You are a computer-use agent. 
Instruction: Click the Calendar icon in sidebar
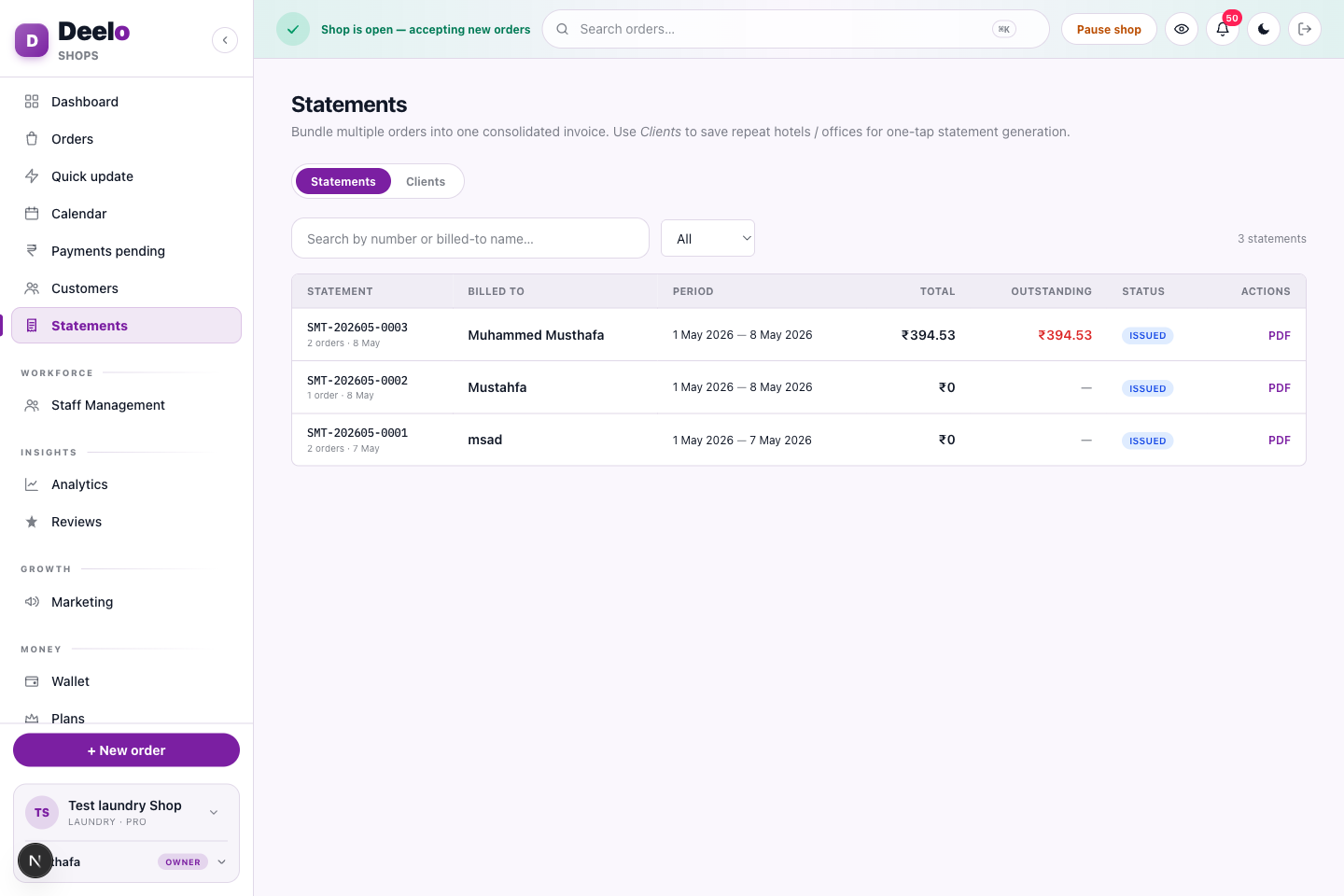(32, 214)
